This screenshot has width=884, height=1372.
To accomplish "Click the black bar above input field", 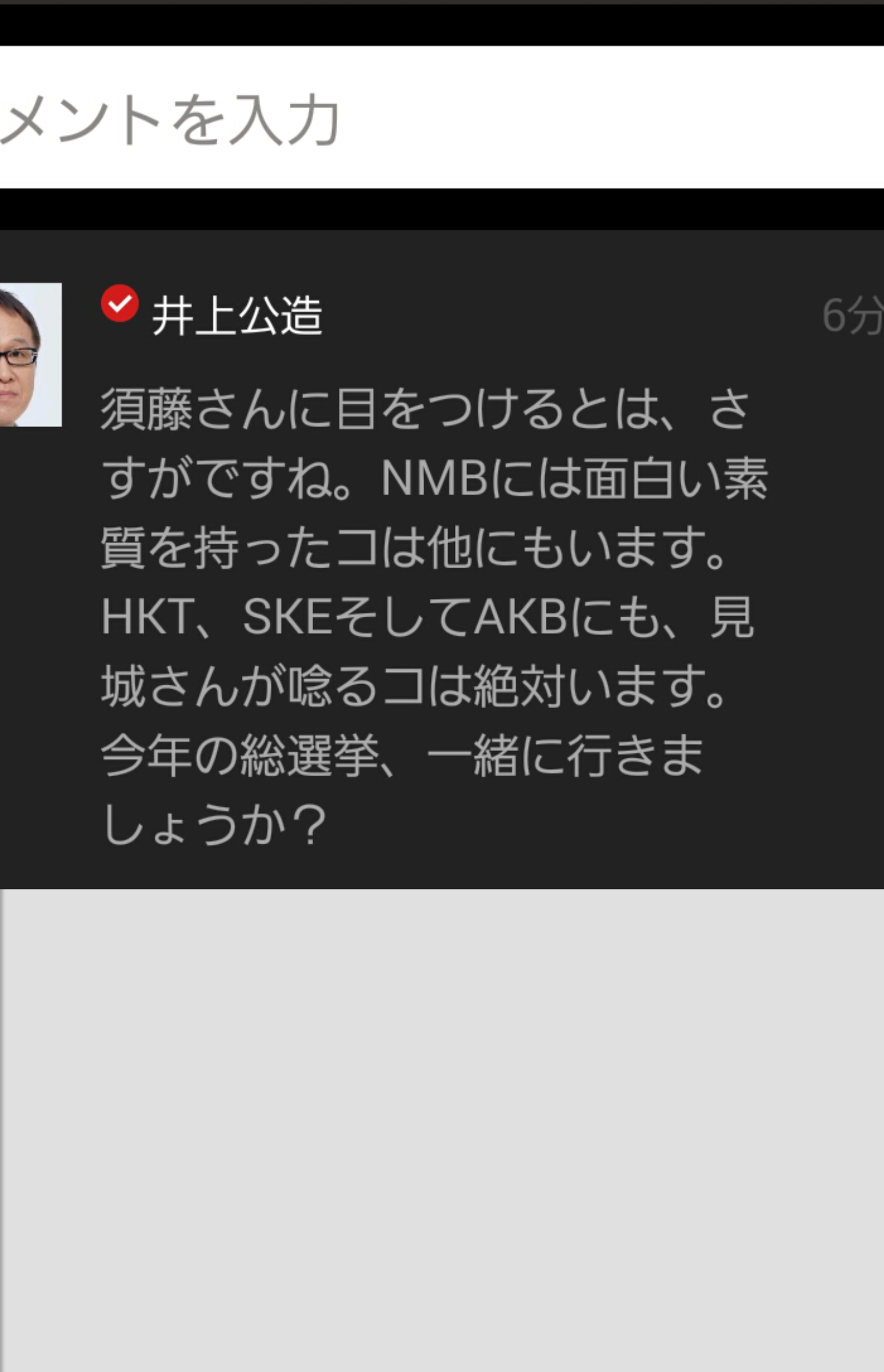I will tap(442, 25).
